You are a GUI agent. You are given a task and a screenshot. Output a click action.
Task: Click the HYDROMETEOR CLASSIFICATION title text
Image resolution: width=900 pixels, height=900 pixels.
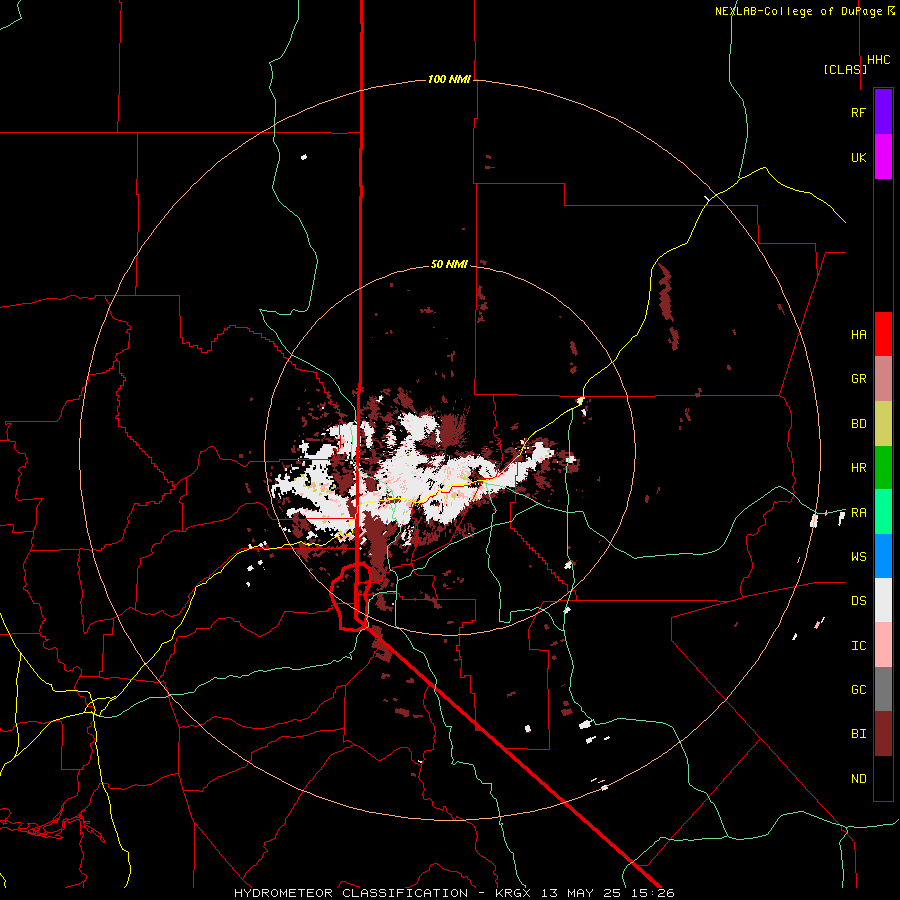point(351,893)
